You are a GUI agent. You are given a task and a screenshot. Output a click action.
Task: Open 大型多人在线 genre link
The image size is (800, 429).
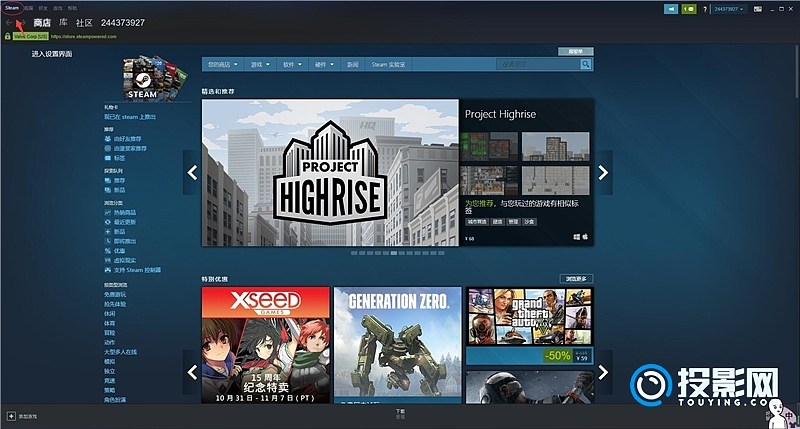point(120,352)
